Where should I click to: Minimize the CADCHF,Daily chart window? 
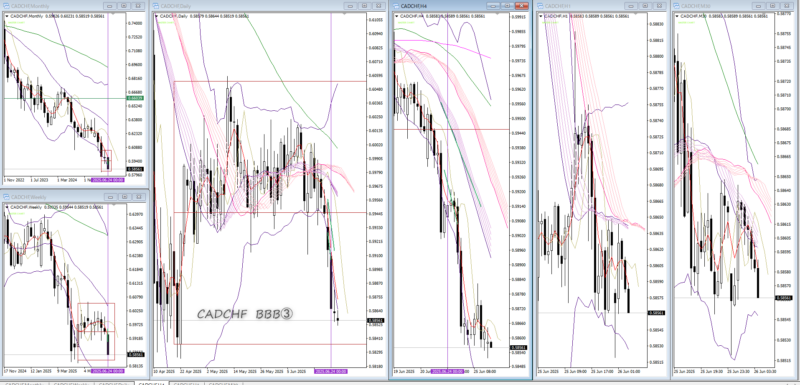tap(350, 6)
